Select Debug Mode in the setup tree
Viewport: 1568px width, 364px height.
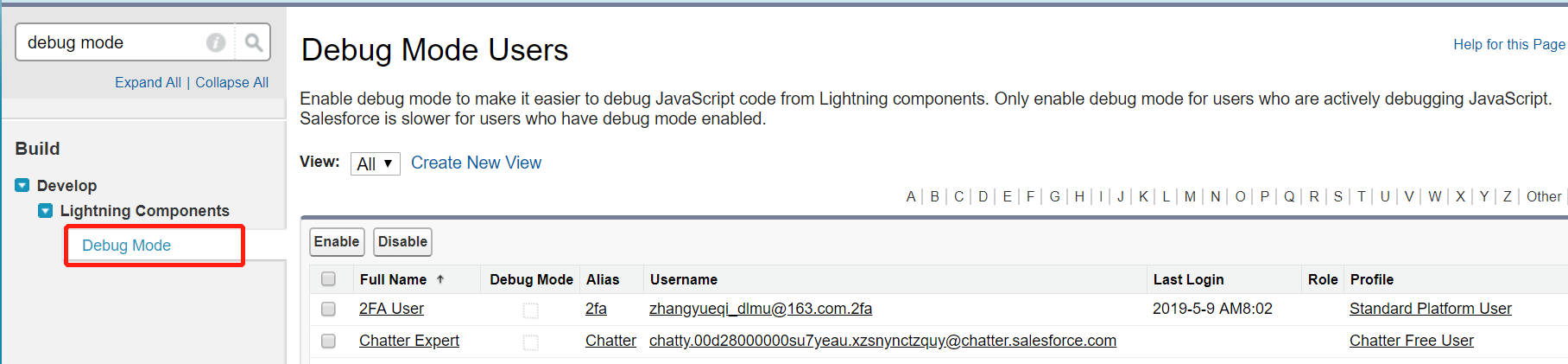[x=126, y=246]
